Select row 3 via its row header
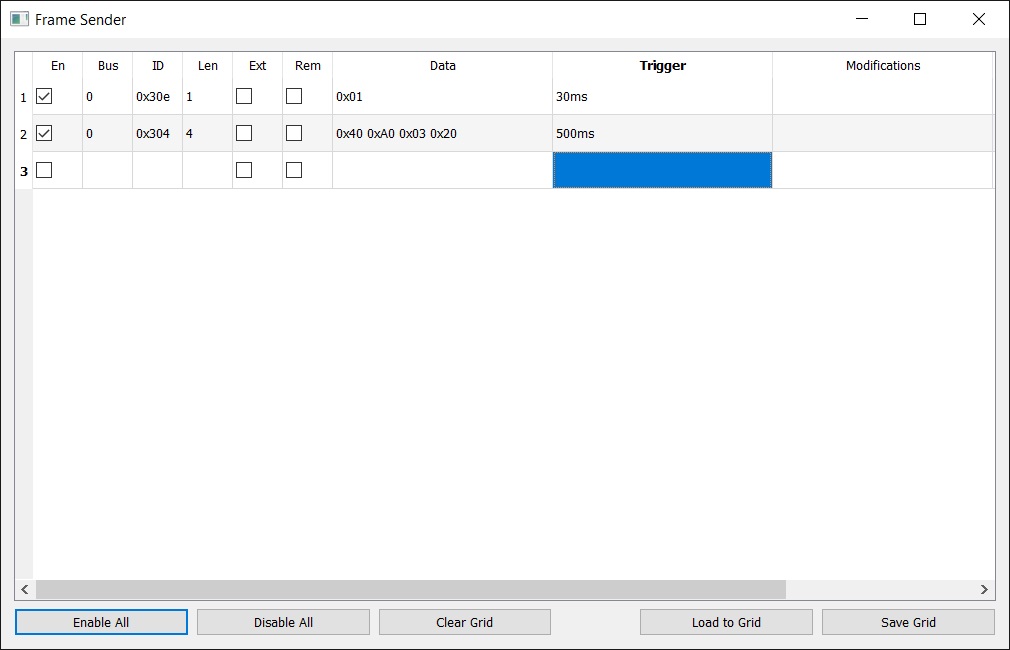Screen dimensions: 1010x650 24,171
